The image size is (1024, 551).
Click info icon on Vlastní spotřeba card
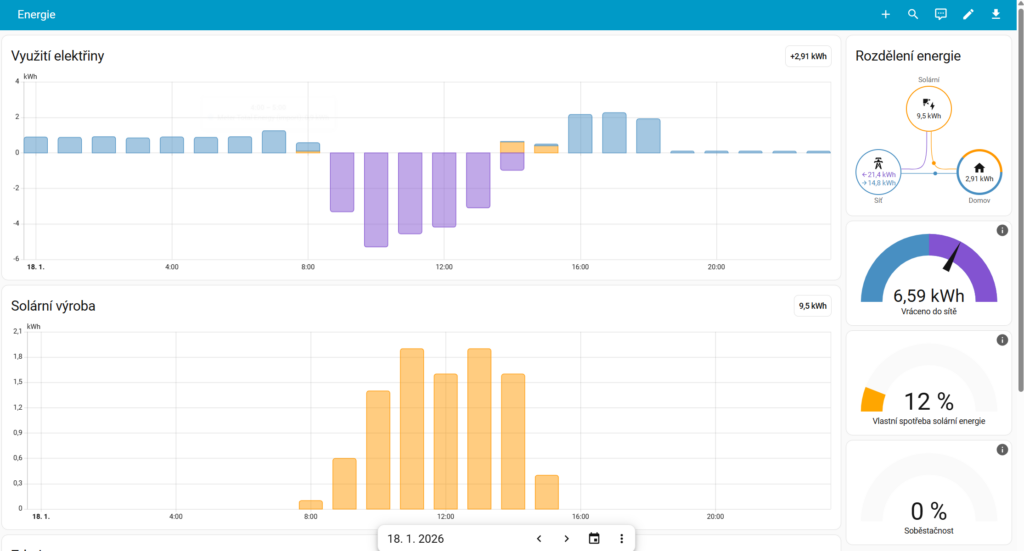(1002, 340)
